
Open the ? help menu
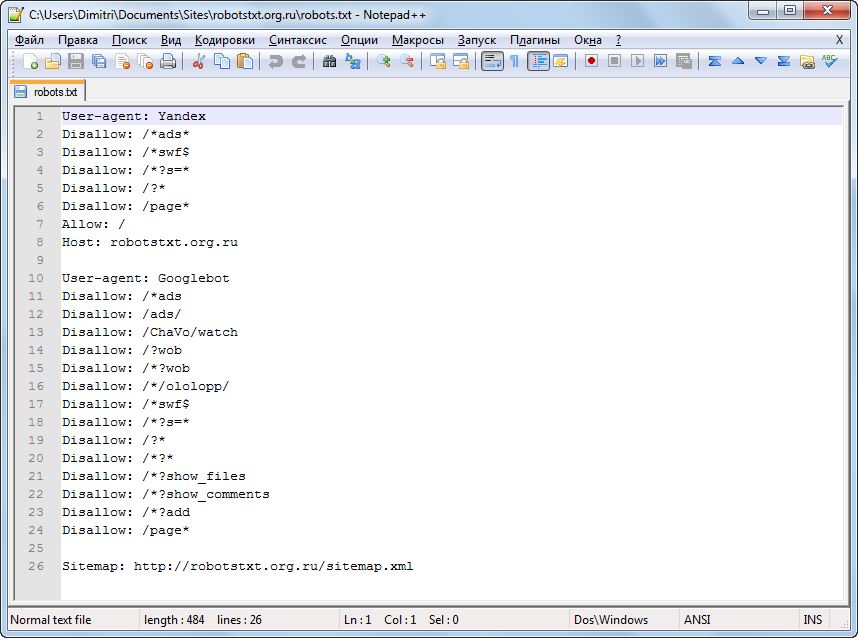click(618, 40)
